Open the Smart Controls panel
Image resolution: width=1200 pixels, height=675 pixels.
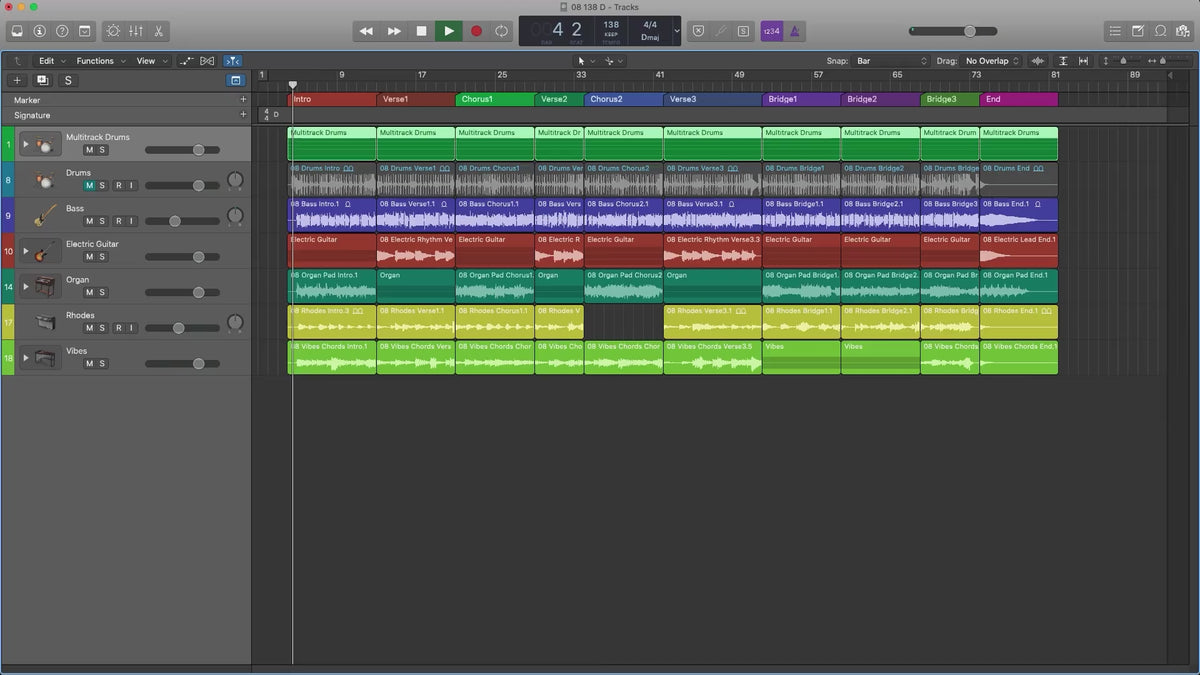tap(112, 31)
